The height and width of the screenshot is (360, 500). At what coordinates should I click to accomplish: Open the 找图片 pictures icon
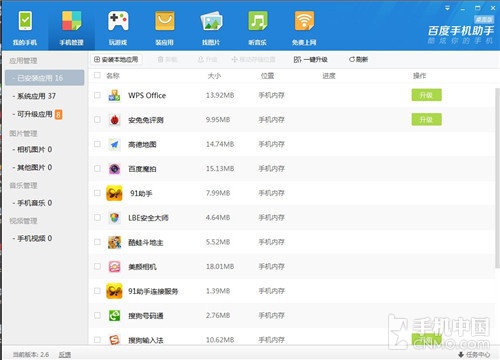coord(211,21)
